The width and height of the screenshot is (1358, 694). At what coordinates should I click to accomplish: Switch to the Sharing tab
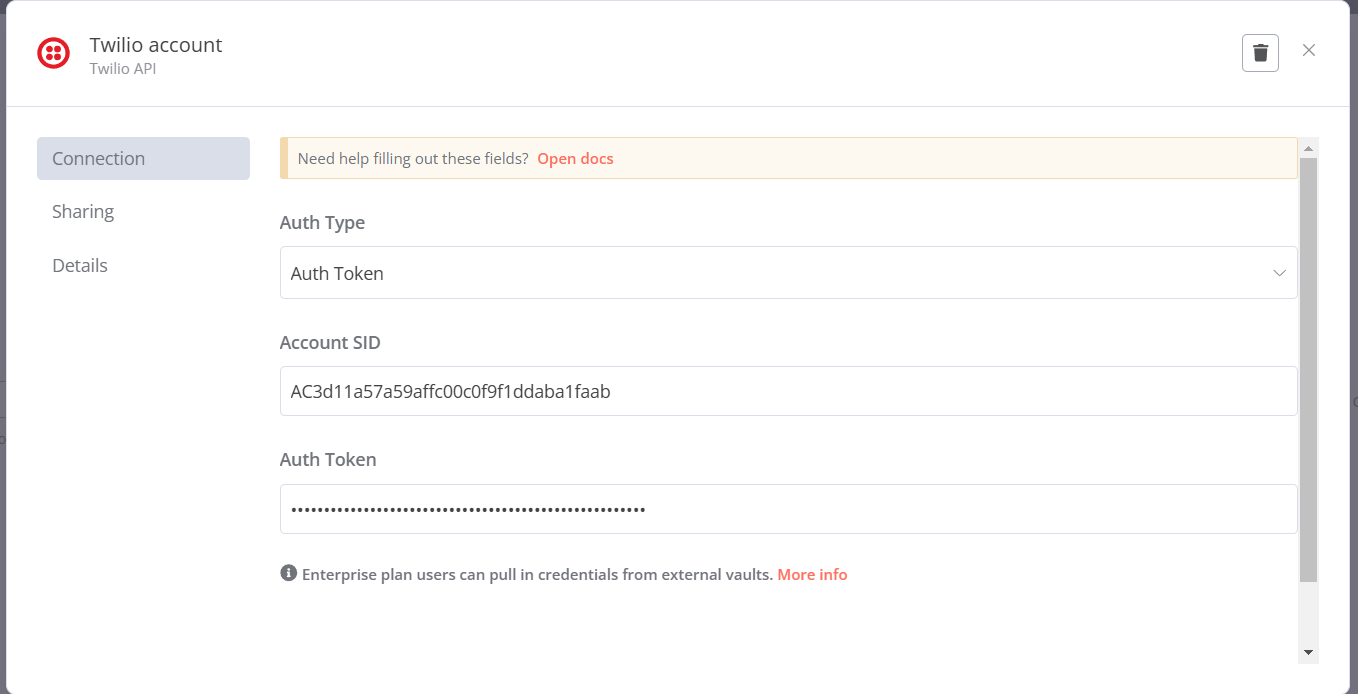coord(83,212)
